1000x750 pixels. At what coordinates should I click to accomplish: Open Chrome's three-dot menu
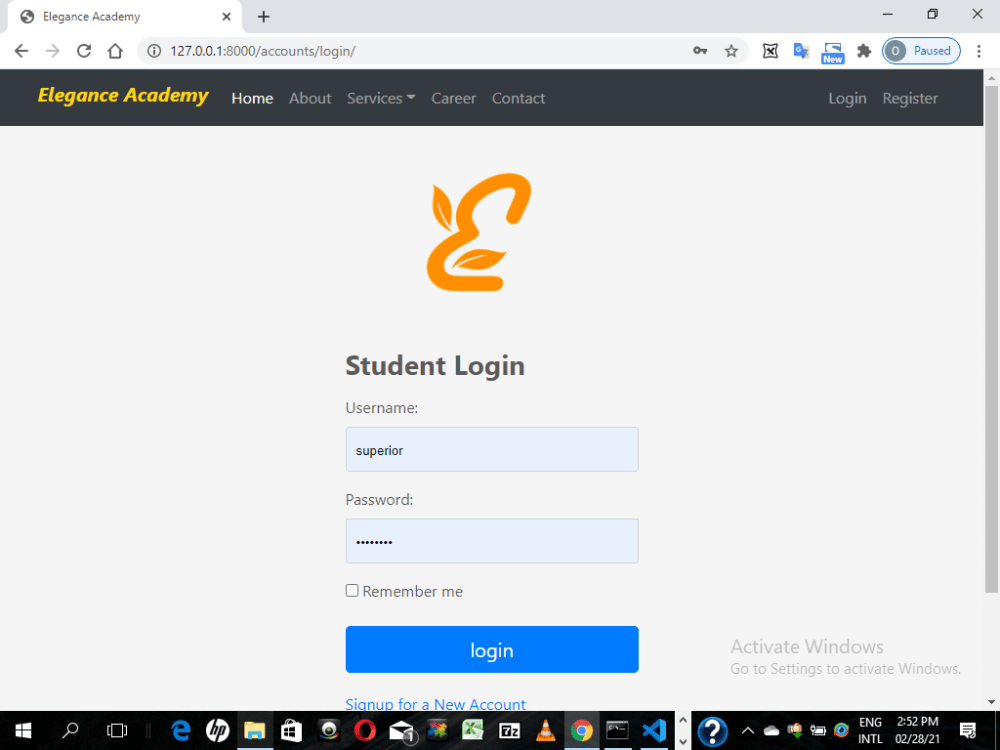click(x=978, y=51)
